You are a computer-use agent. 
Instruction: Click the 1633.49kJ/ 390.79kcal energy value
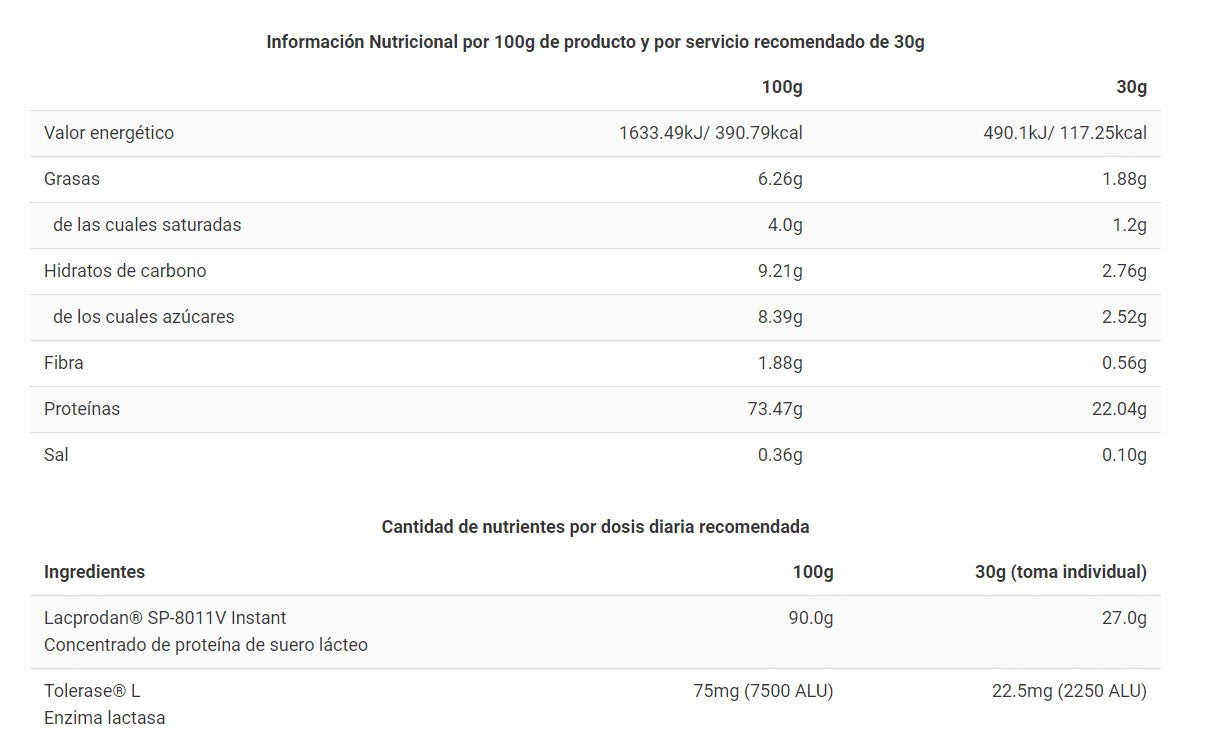click(x=710, y=133)
